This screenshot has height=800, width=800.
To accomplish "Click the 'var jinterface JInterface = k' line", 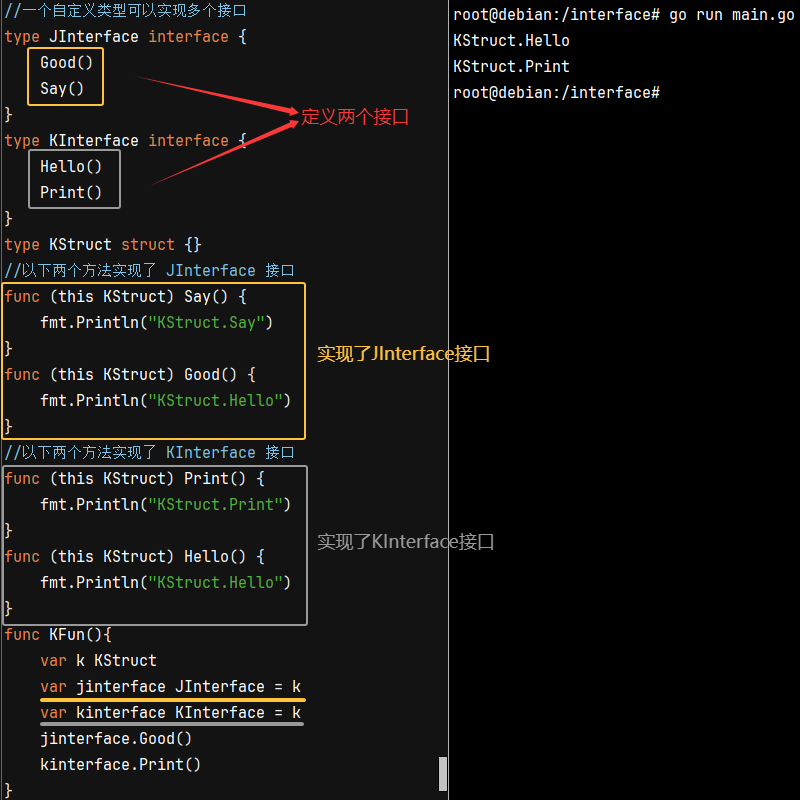I will click(170, 686).
